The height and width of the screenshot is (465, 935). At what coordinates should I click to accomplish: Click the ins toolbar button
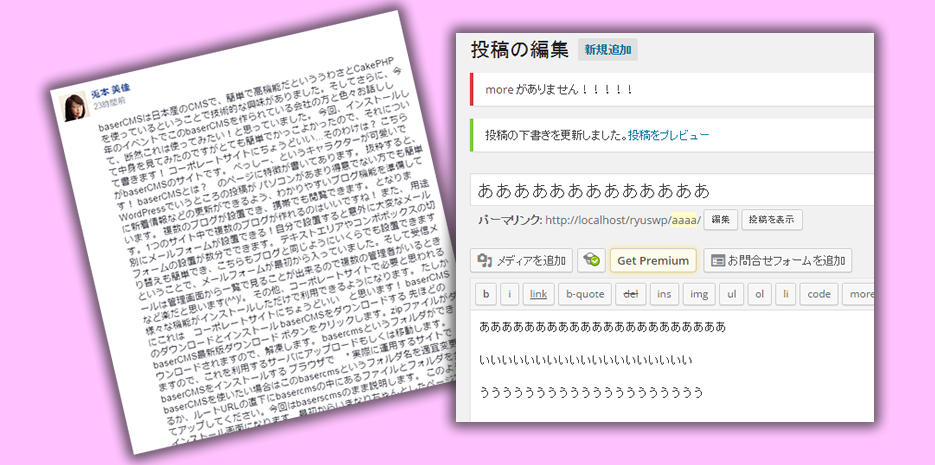(664, 294)
